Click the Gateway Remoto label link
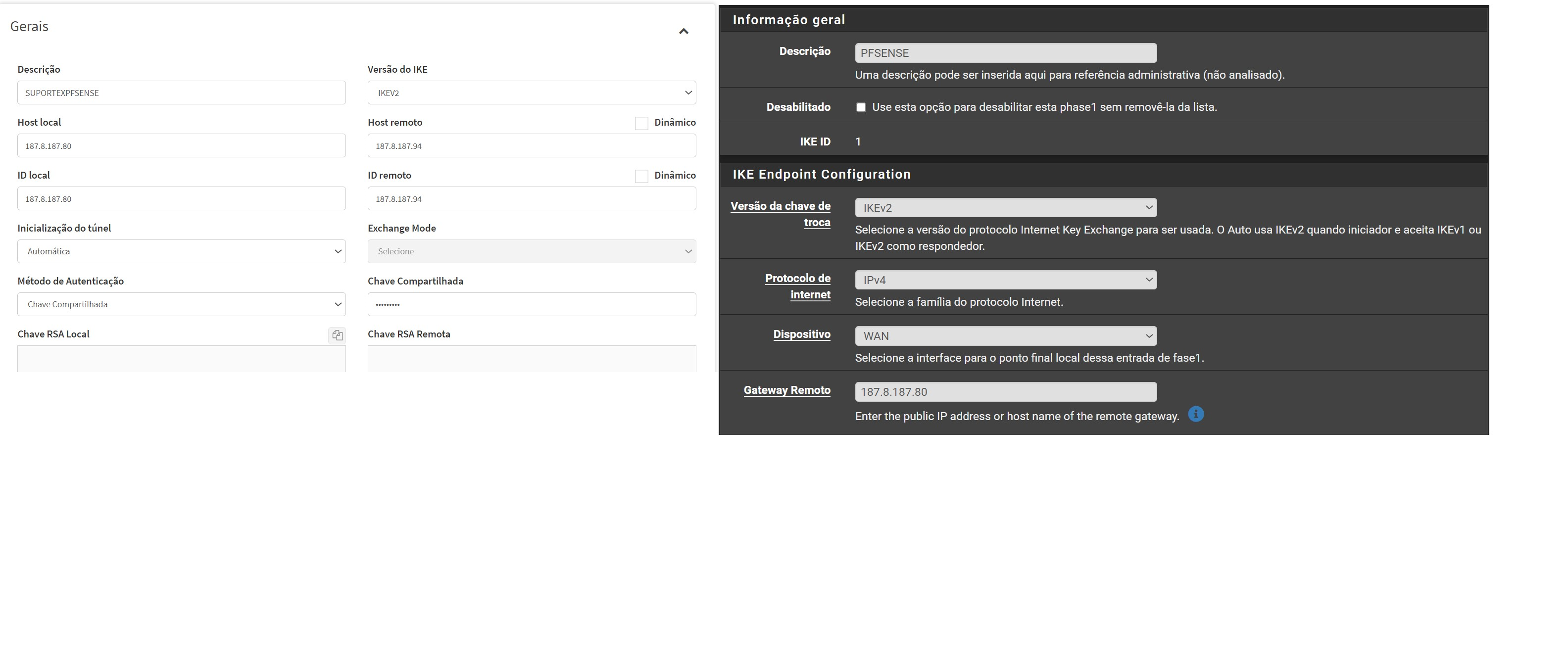 pyautogui.click(x=787, y=390)
